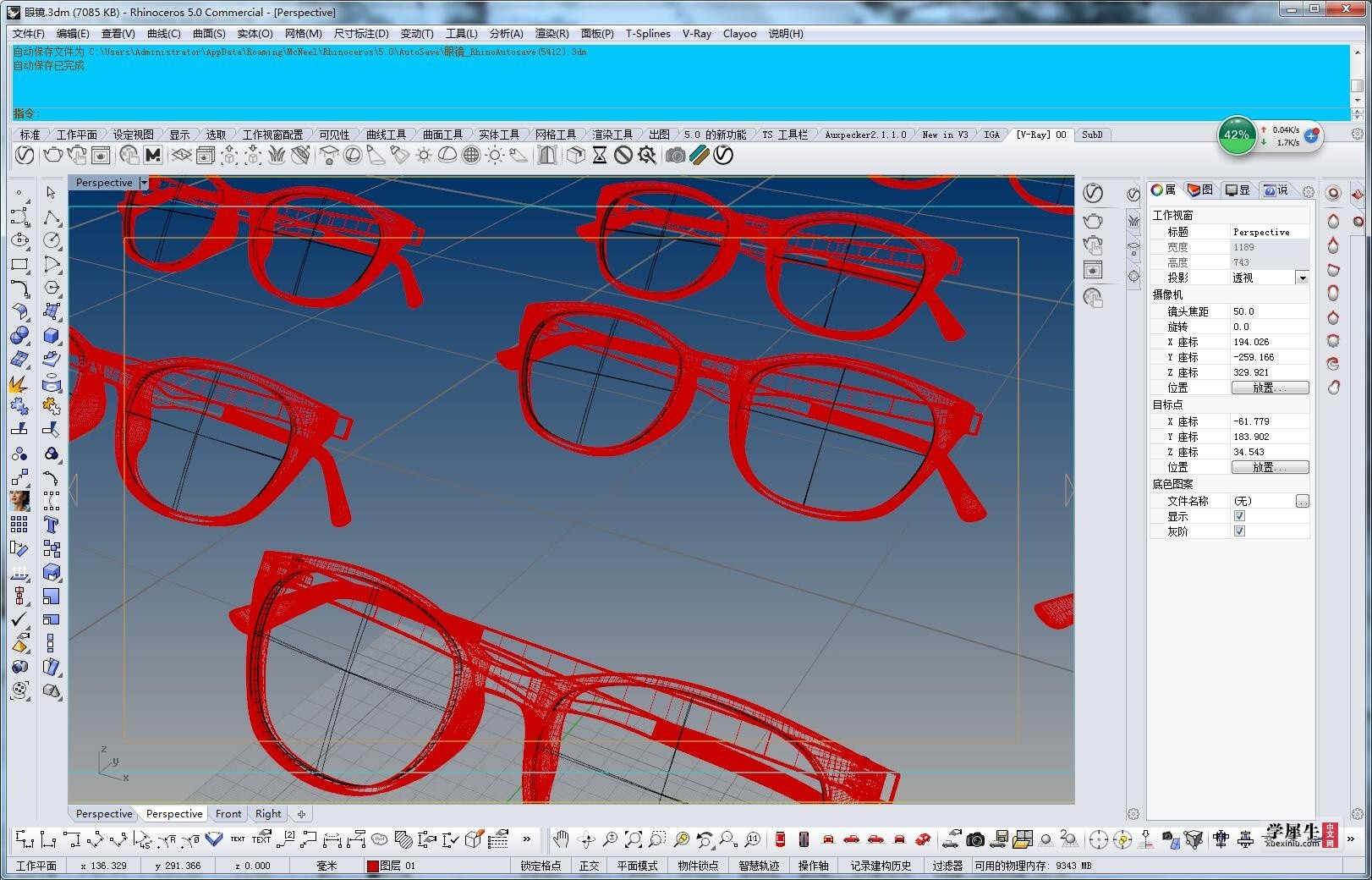Click the camera icon in bottom toolbar

[x=975, y=839]
